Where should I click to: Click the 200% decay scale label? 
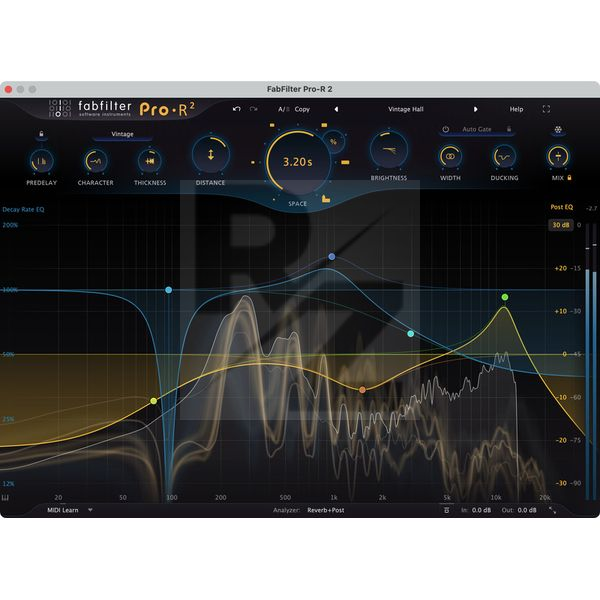click(10, 225)
